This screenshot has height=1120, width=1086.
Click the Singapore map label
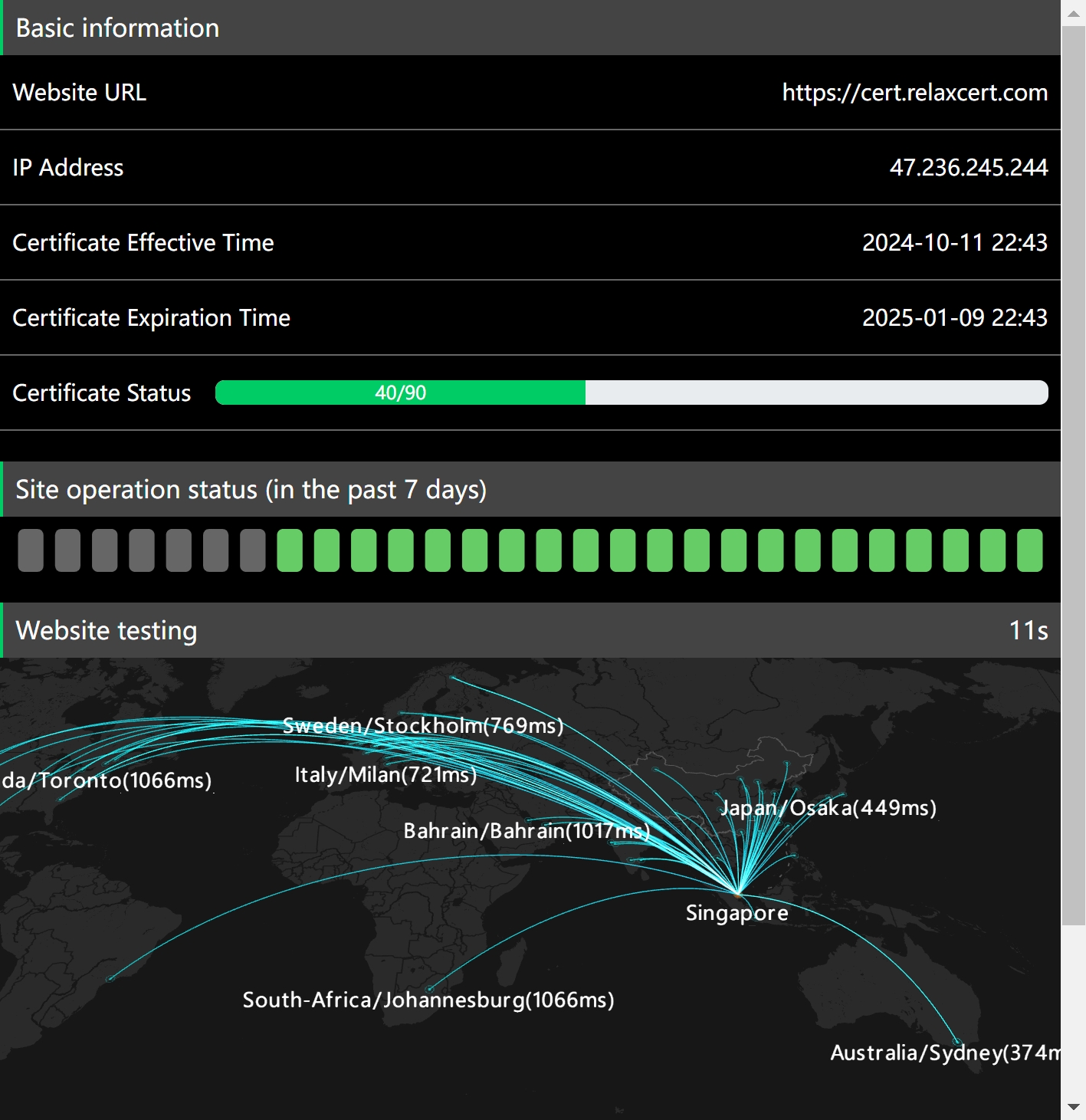[737, 913]
